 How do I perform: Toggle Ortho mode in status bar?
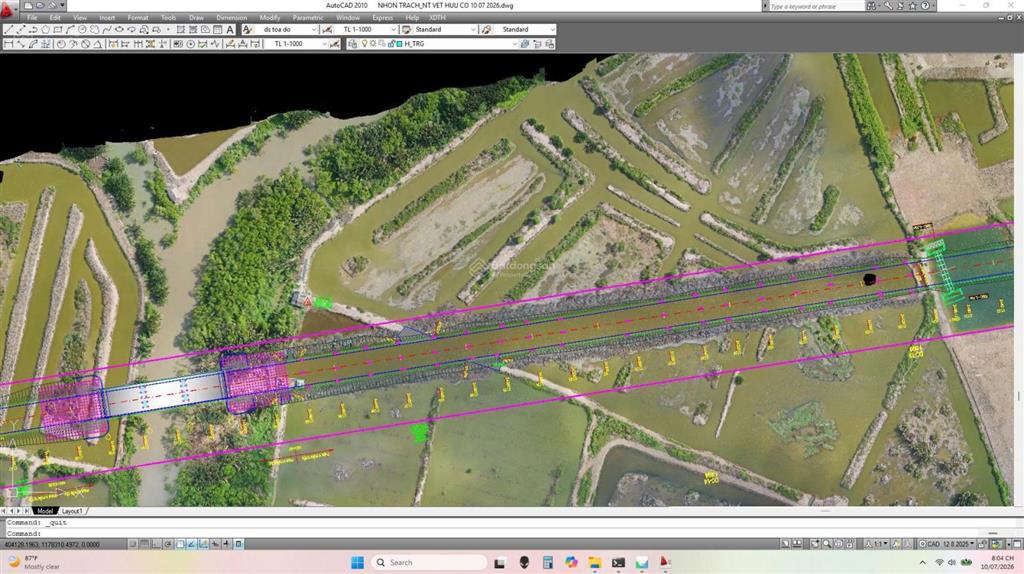[156, 543]
